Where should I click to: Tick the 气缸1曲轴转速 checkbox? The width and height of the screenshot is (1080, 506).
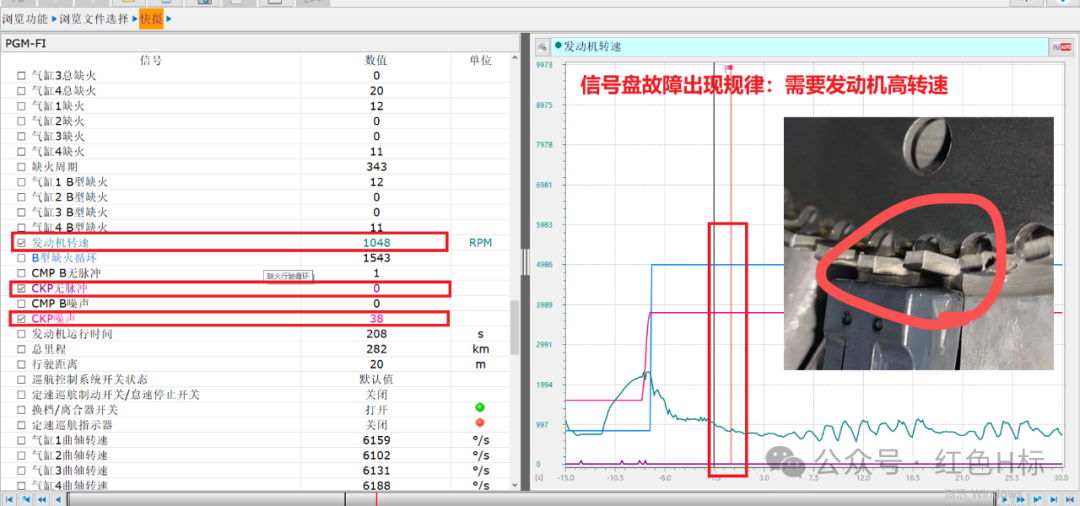point(21,441)
